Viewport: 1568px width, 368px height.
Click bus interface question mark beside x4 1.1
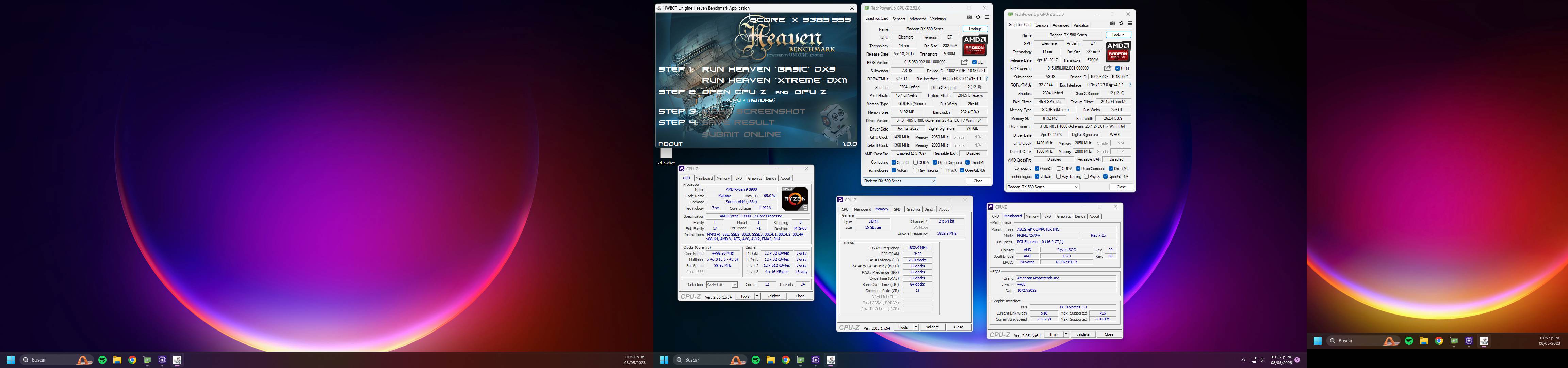point(1130,85)
